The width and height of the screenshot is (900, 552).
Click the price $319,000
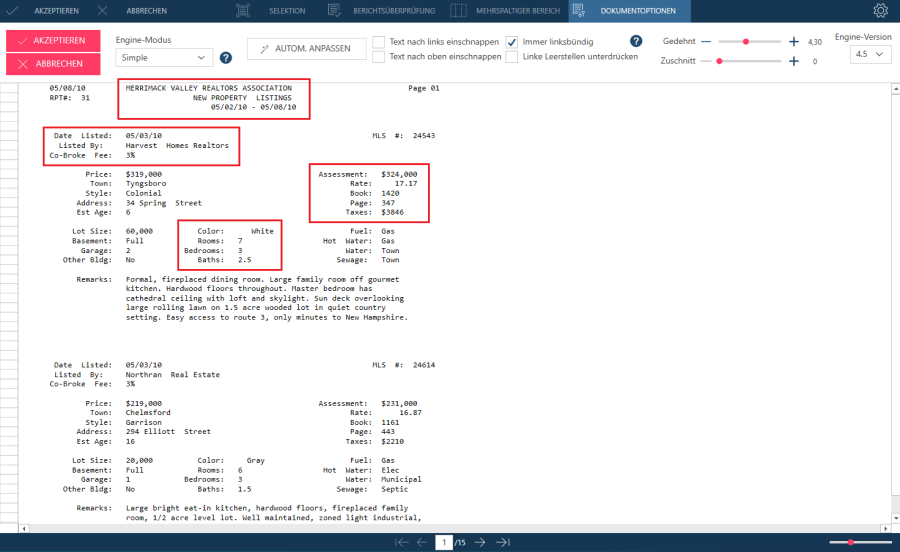tap(143, 174)
